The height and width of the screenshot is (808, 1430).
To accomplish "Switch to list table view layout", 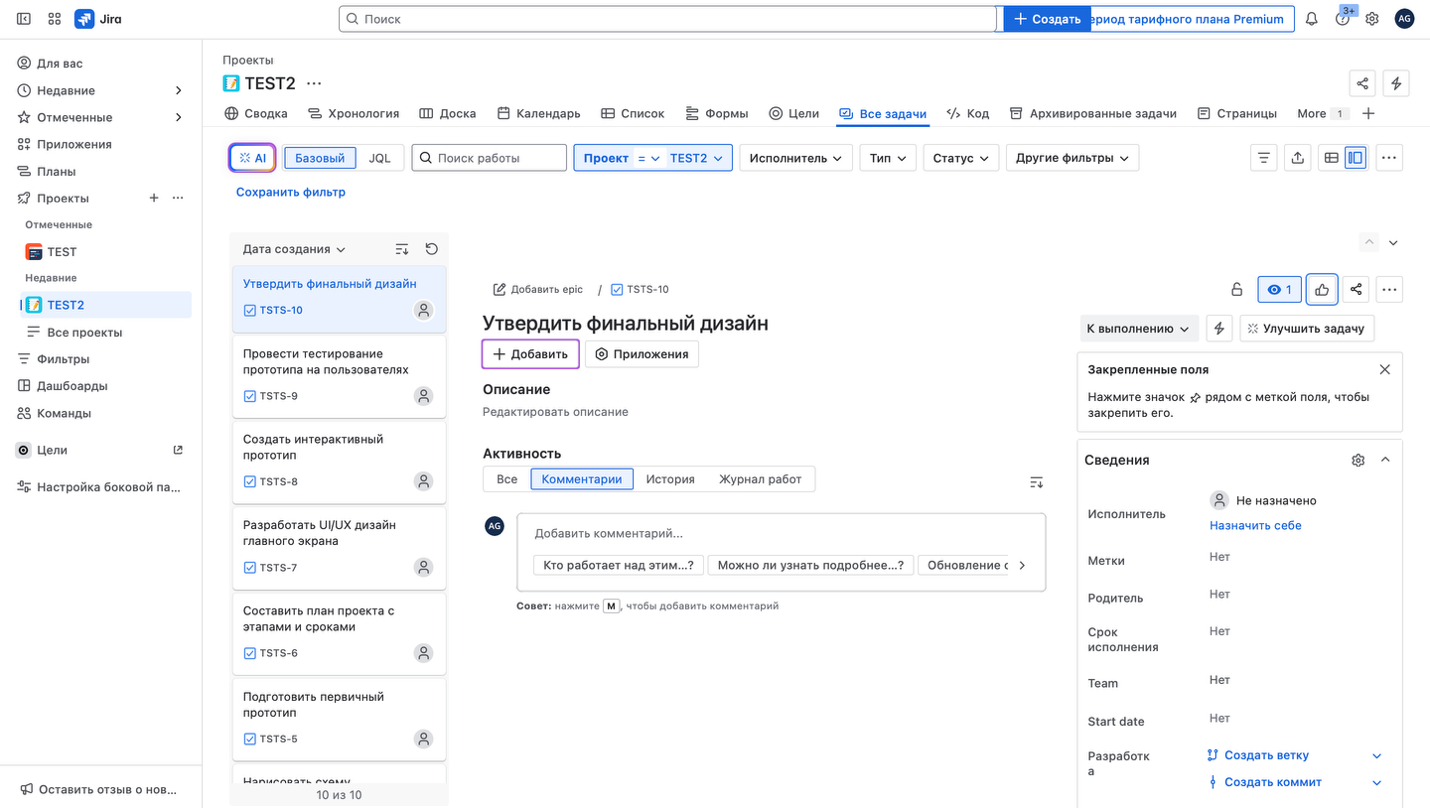I will [1331, 158].
